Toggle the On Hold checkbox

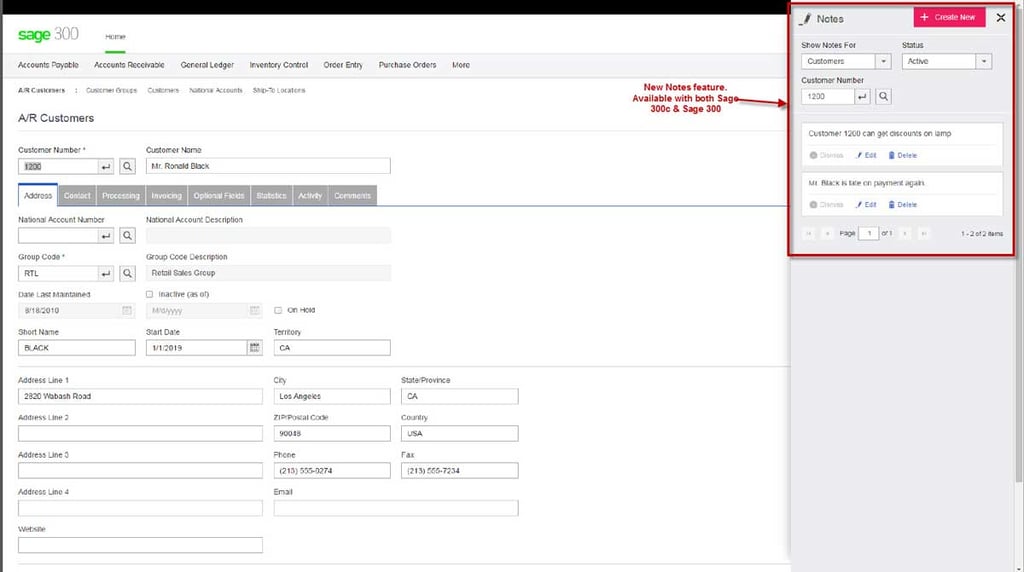coord(278,310)
